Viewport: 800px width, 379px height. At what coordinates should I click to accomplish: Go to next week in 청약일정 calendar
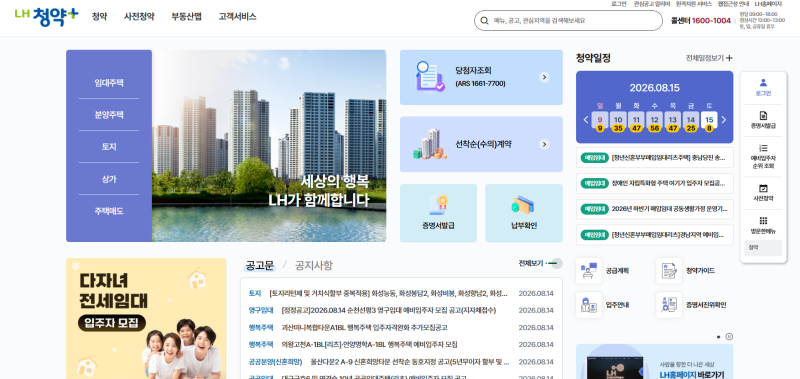click(723, 120)
